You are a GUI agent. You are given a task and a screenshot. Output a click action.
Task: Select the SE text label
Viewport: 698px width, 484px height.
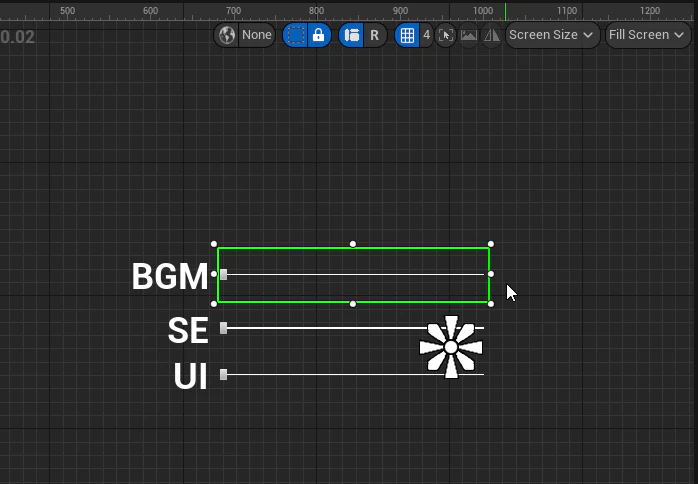point(188,330)
